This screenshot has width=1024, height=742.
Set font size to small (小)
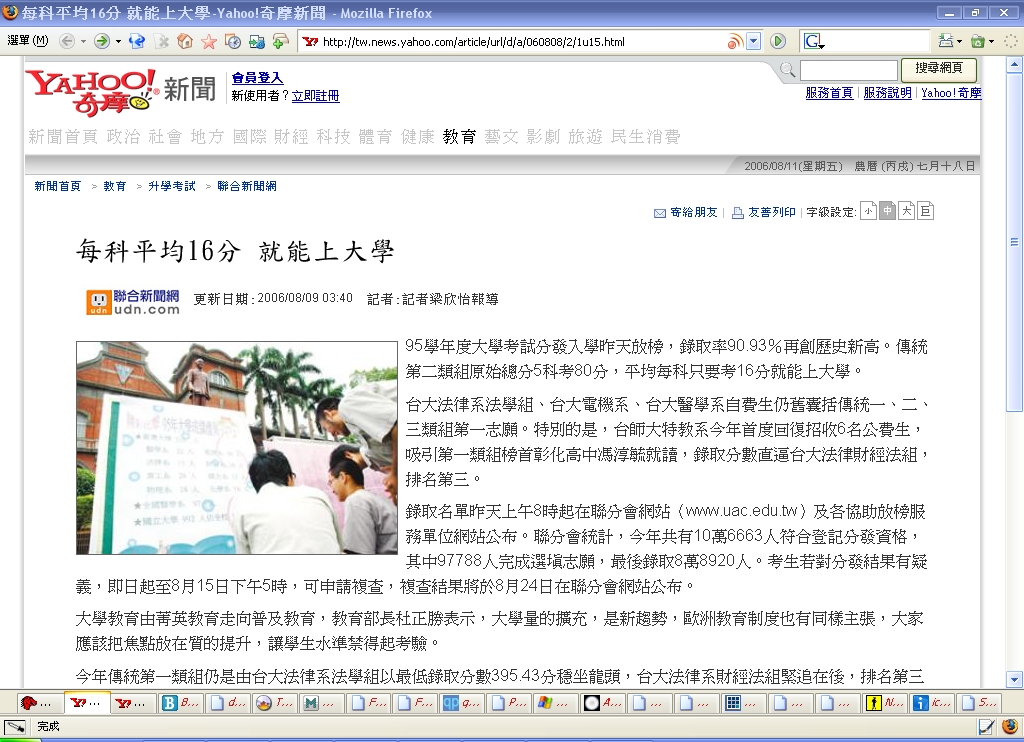coord(868,211)
